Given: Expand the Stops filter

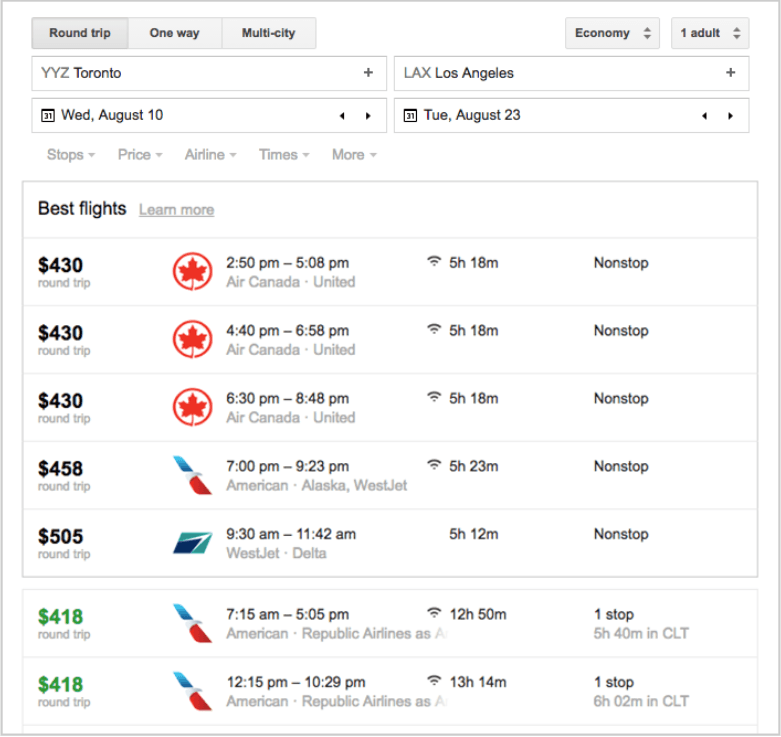Looking at the screenshot, I should (71, 155).
